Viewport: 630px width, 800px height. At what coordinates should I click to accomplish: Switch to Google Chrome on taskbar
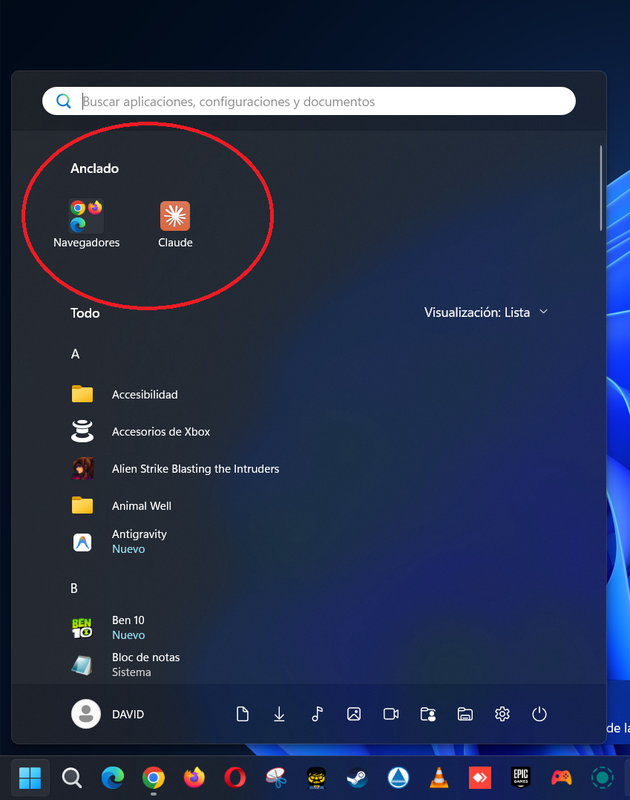pyautogui.click(x=153, y=778)
